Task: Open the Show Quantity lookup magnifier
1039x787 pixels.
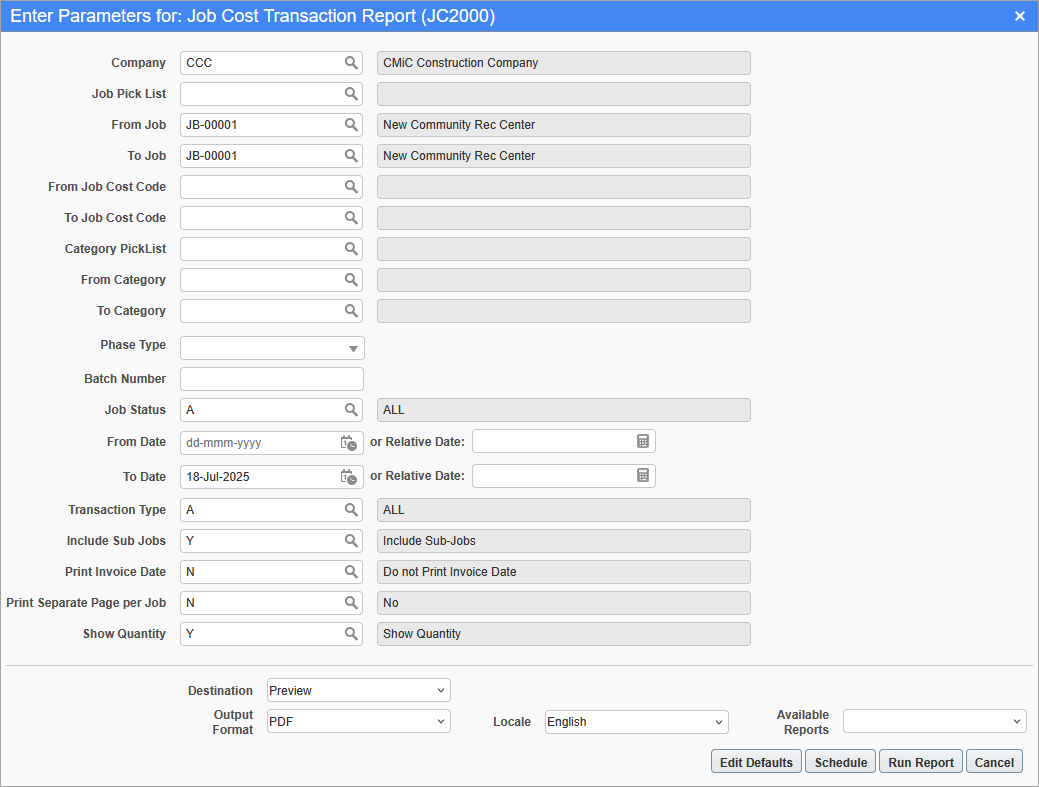Action: pyautogui.click(x=351, y=634)
